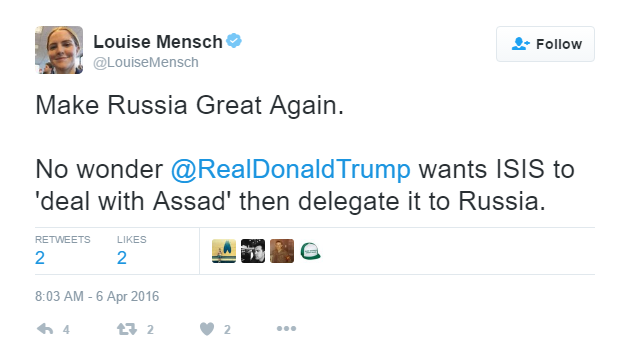Open the more options ellipsis menu
Screen dimensions: 632x360
click(286, 329)
